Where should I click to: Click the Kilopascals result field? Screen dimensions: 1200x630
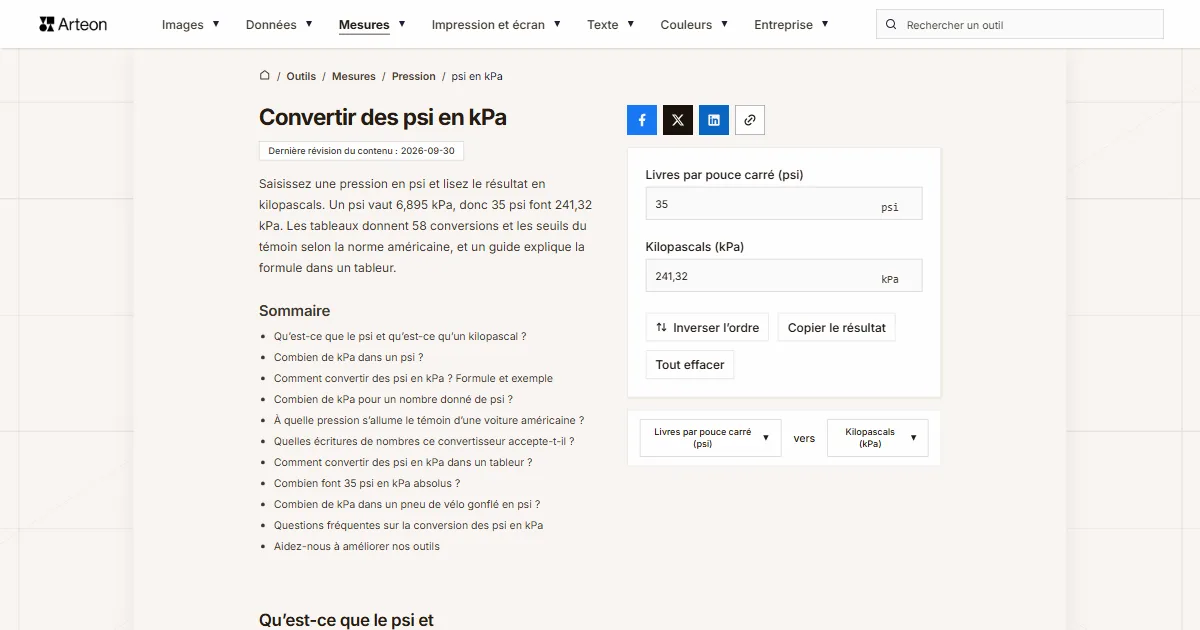click(x=784, y=276)
